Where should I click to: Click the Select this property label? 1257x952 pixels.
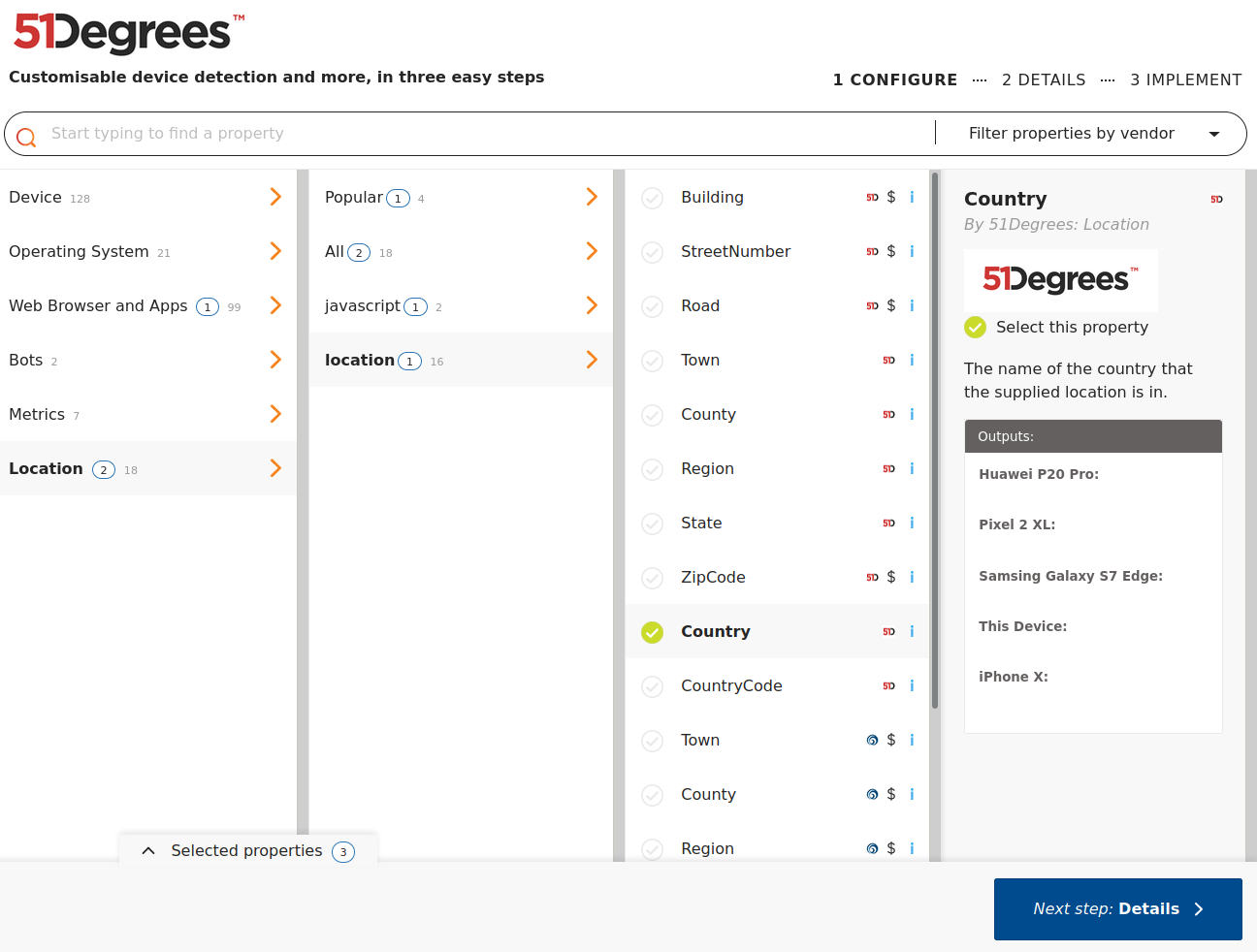pos(1072,328)
